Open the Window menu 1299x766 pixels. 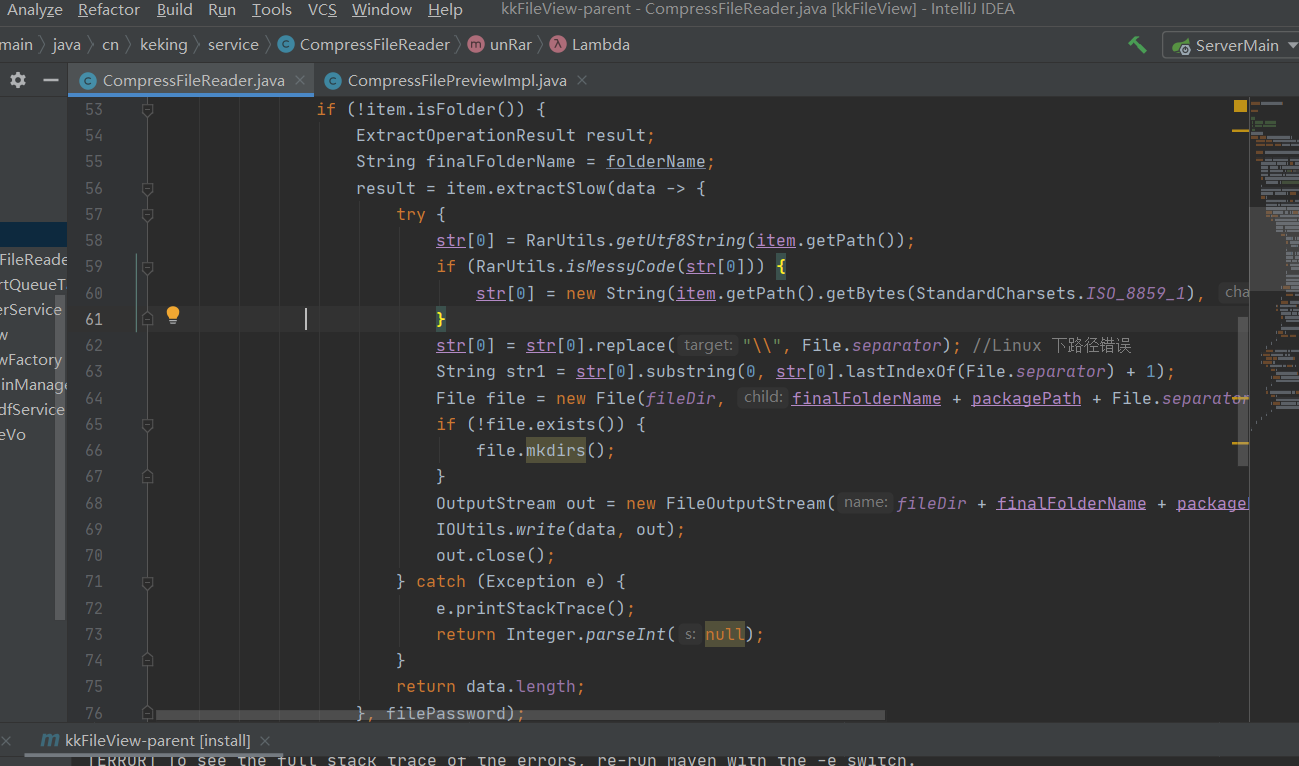coord(382,10)
